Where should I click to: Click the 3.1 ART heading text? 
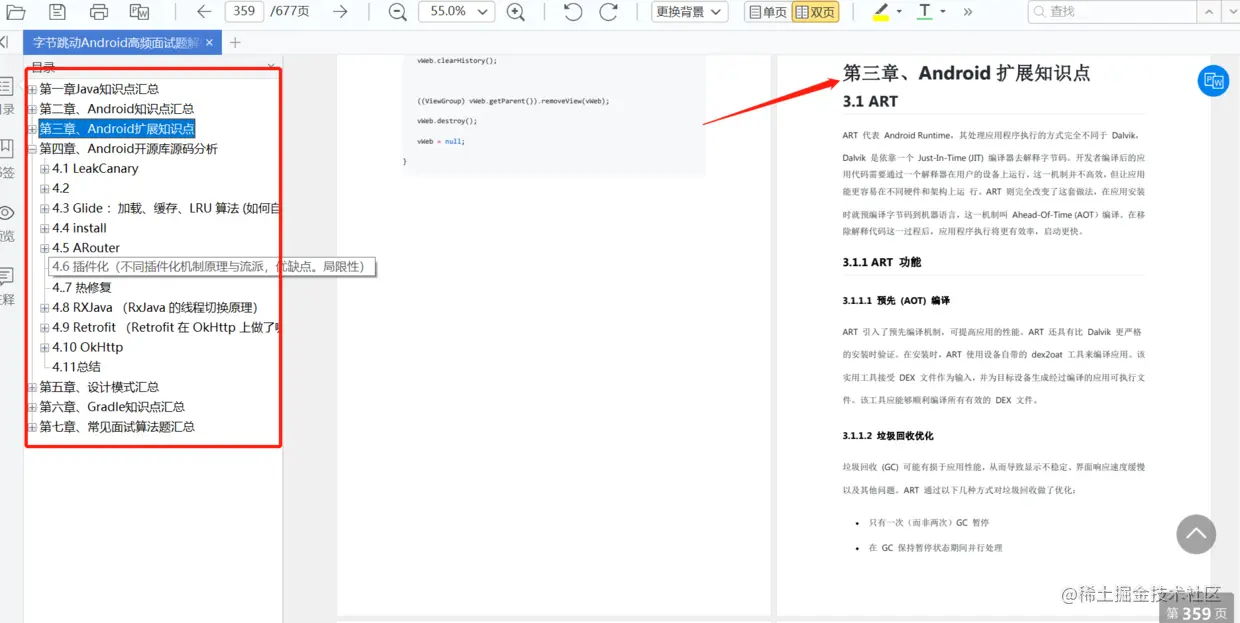870,101
